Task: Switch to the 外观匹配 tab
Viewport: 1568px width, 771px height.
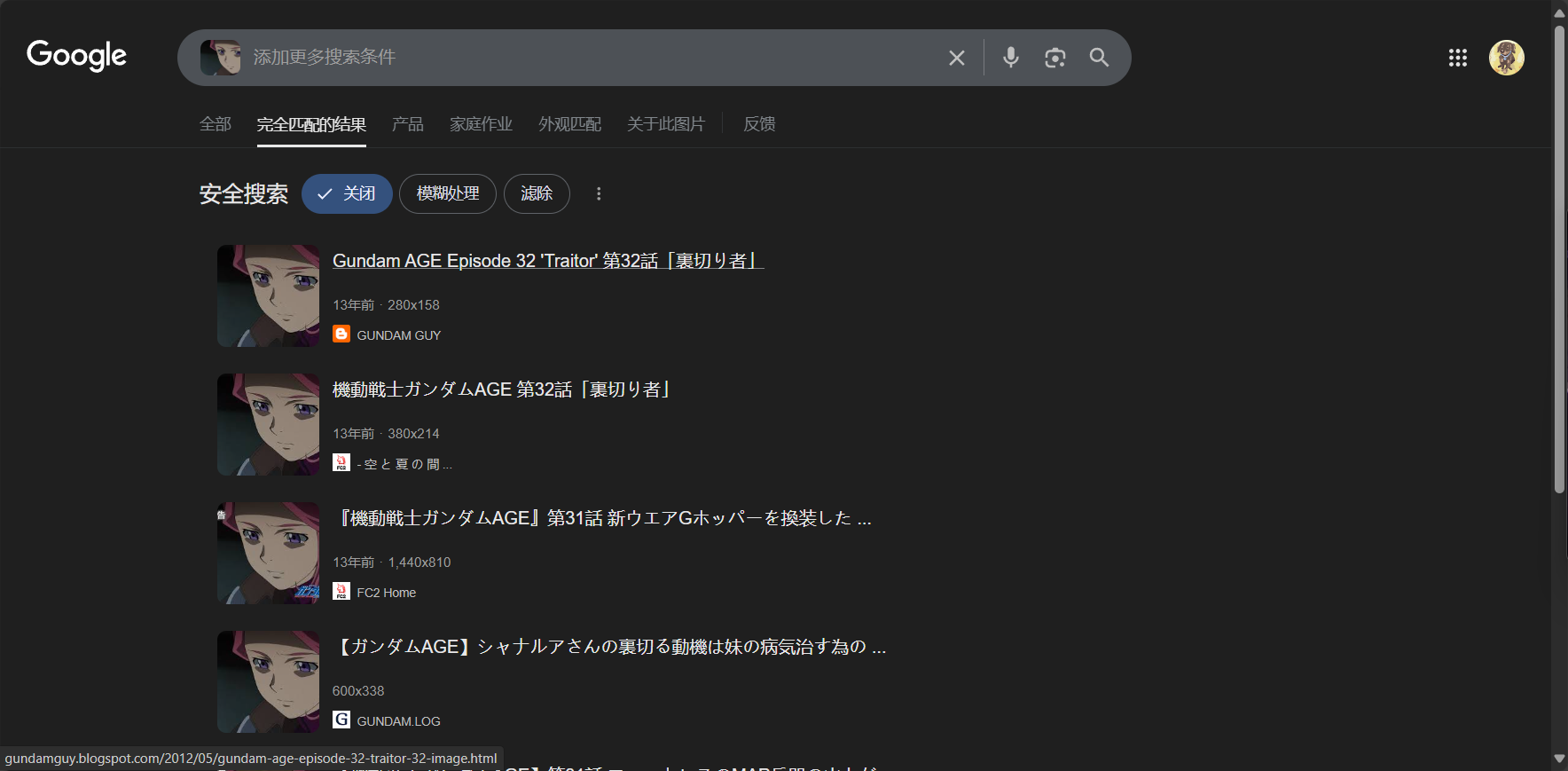Action: pyautogui.click(x=569, y=124)
